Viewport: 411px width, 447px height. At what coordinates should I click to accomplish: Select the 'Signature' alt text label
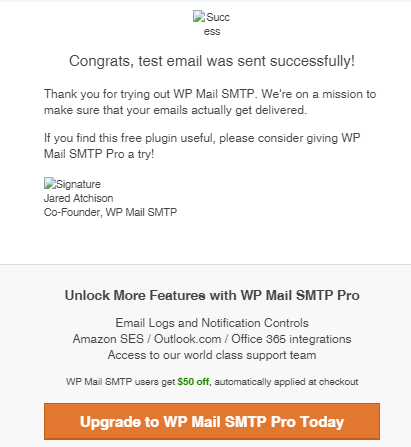tap(78, 184)
